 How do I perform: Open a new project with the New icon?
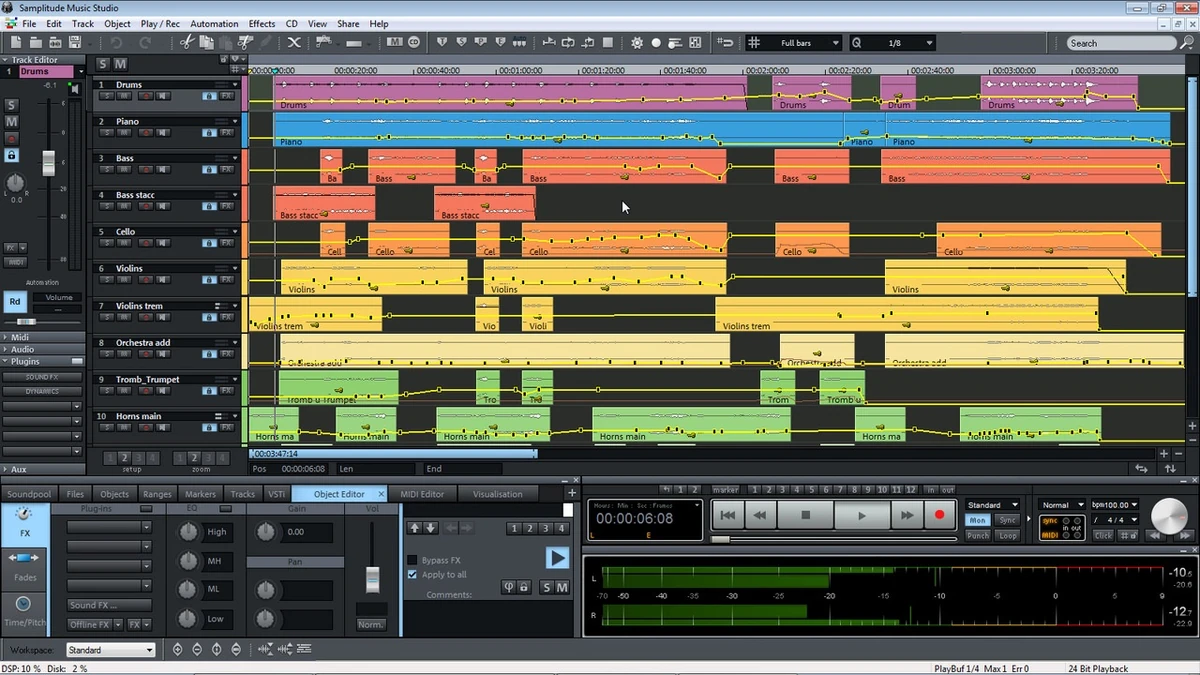point(15,42)
